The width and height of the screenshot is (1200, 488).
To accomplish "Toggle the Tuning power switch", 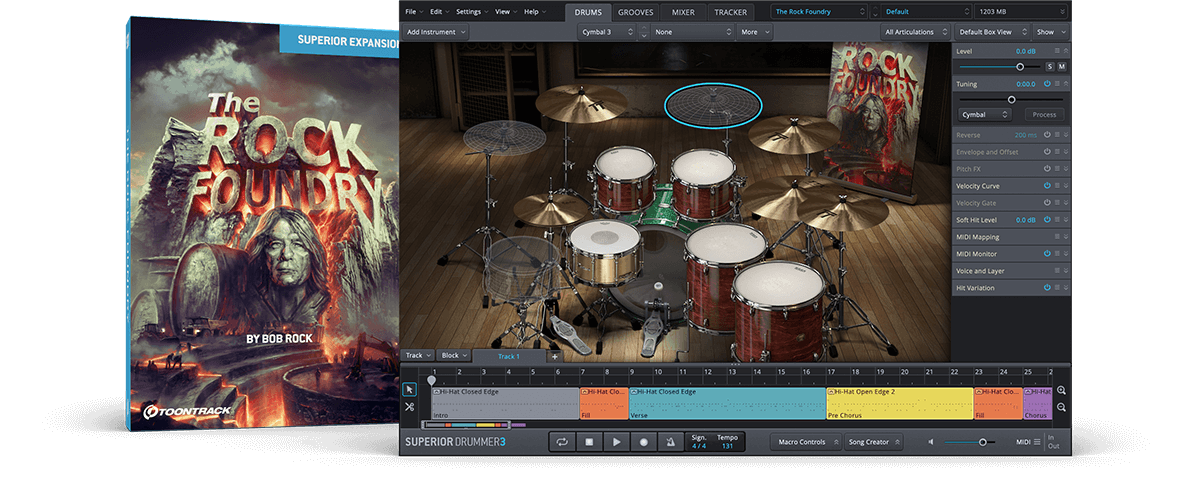I will point(1047,84).
